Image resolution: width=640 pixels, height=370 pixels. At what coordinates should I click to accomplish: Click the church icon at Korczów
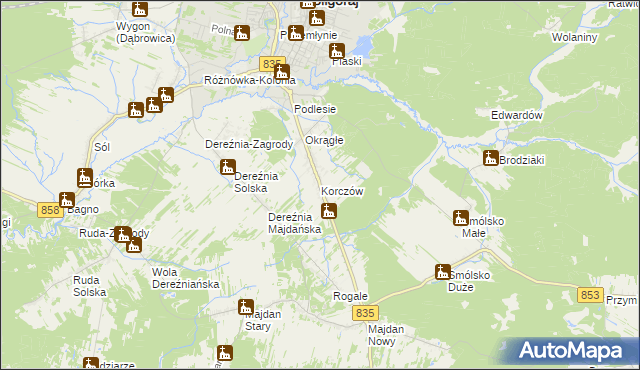[x=329, y=211]
